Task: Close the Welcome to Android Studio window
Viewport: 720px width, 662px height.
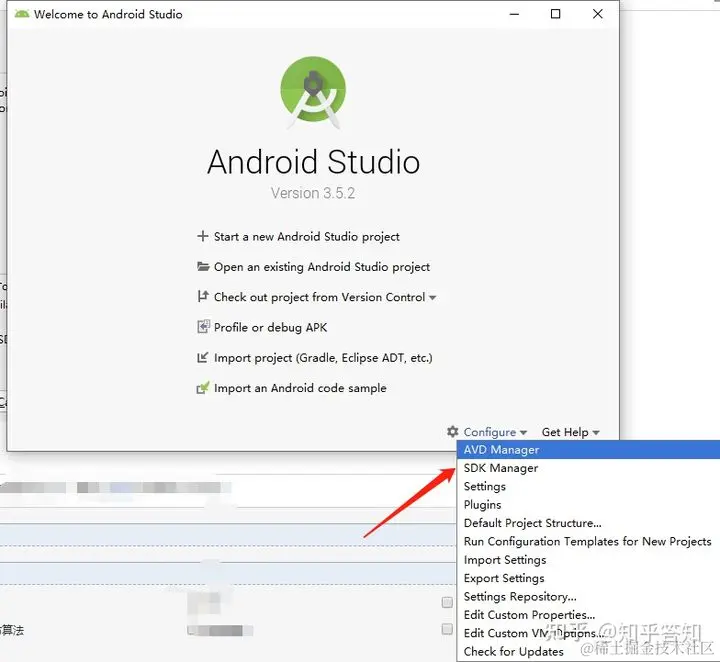Action: coord(597,14)
